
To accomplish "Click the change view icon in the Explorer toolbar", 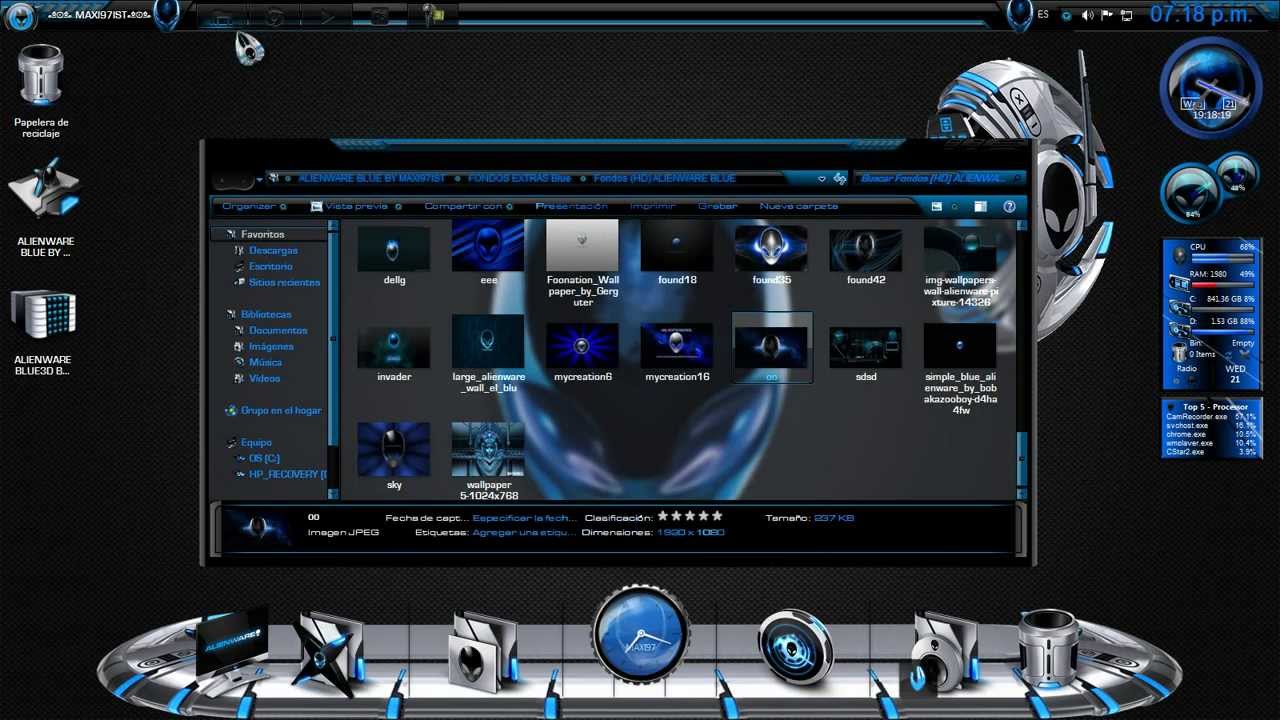I will click(936, 207).
